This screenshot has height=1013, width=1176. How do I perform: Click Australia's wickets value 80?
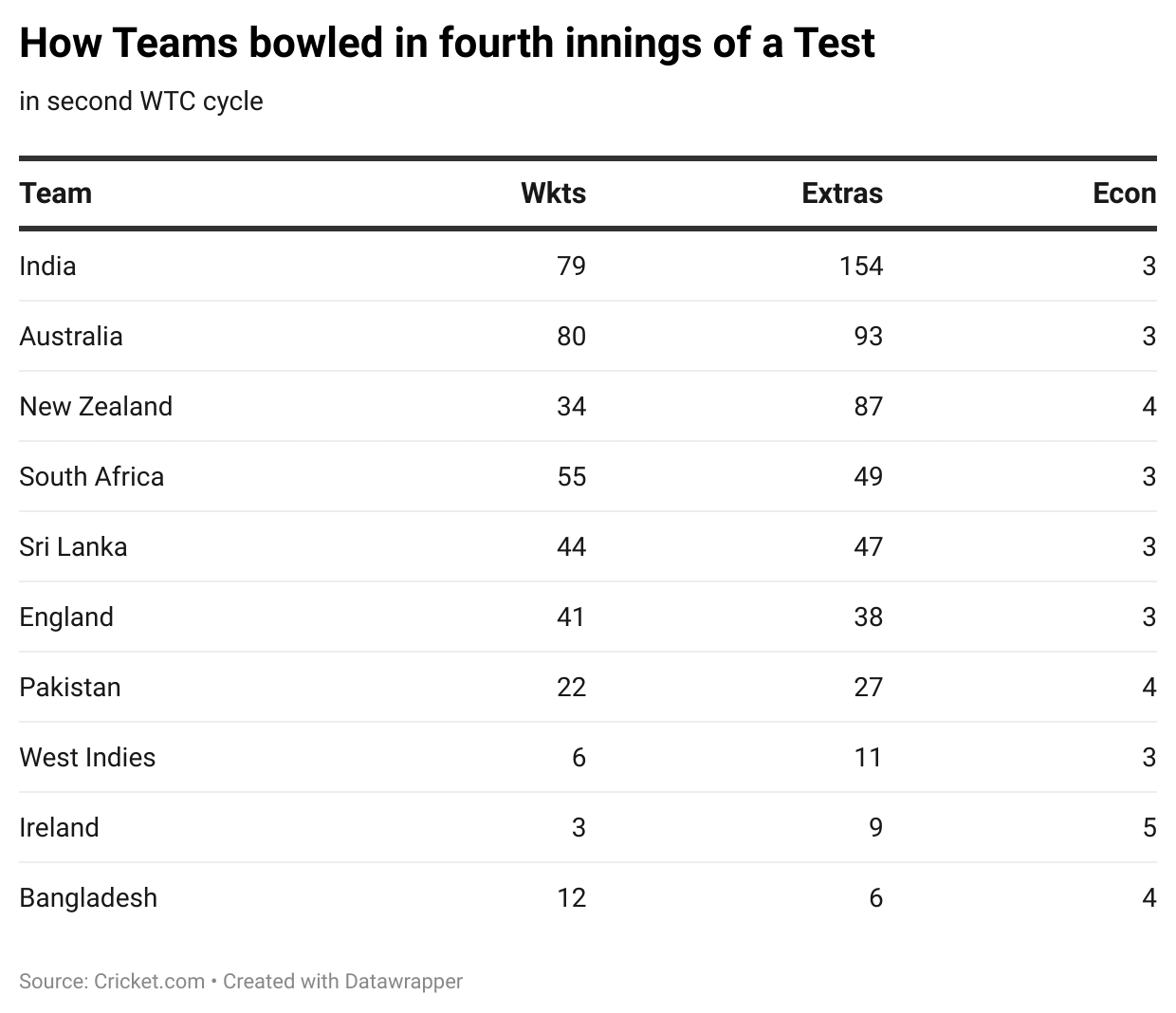571,336
